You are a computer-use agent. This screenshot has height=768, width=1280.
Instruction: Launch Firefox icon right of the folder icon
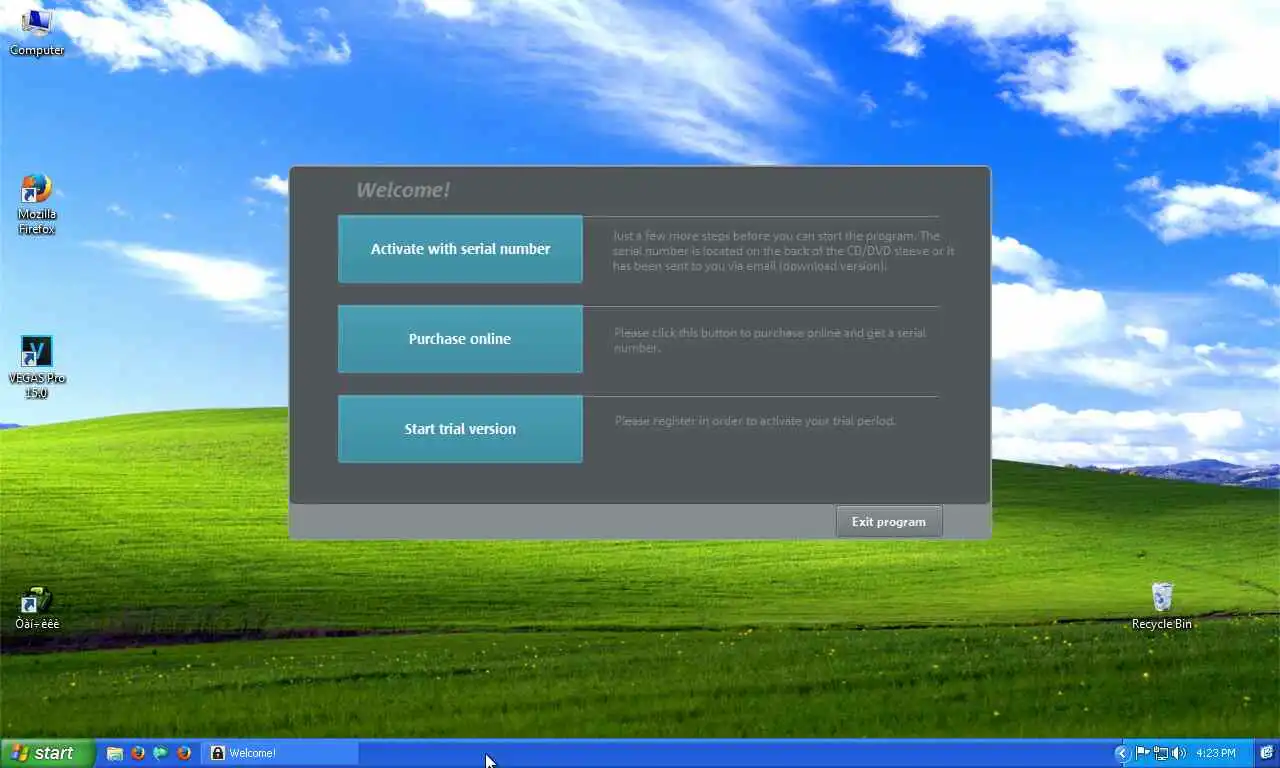click(138, 753)
